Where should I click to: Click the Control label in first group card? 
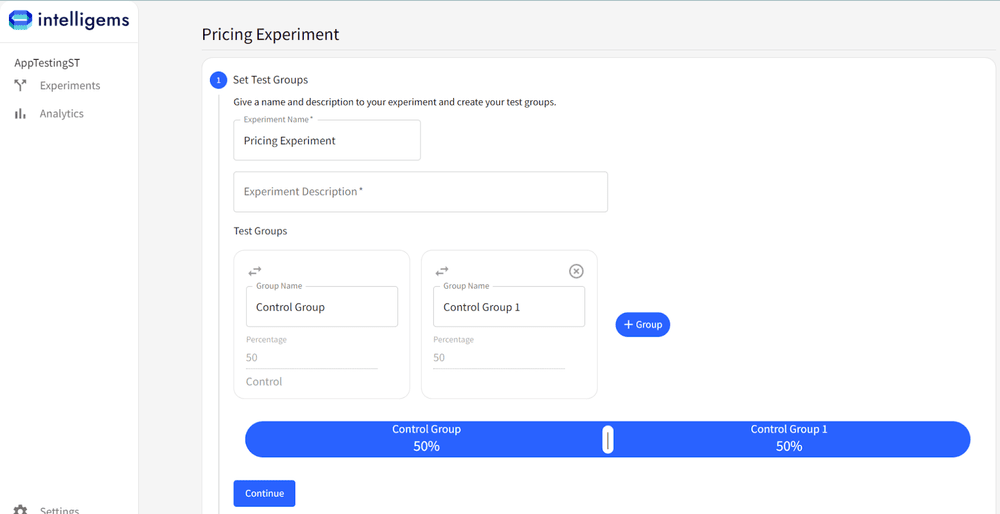(x=264, y=382)
